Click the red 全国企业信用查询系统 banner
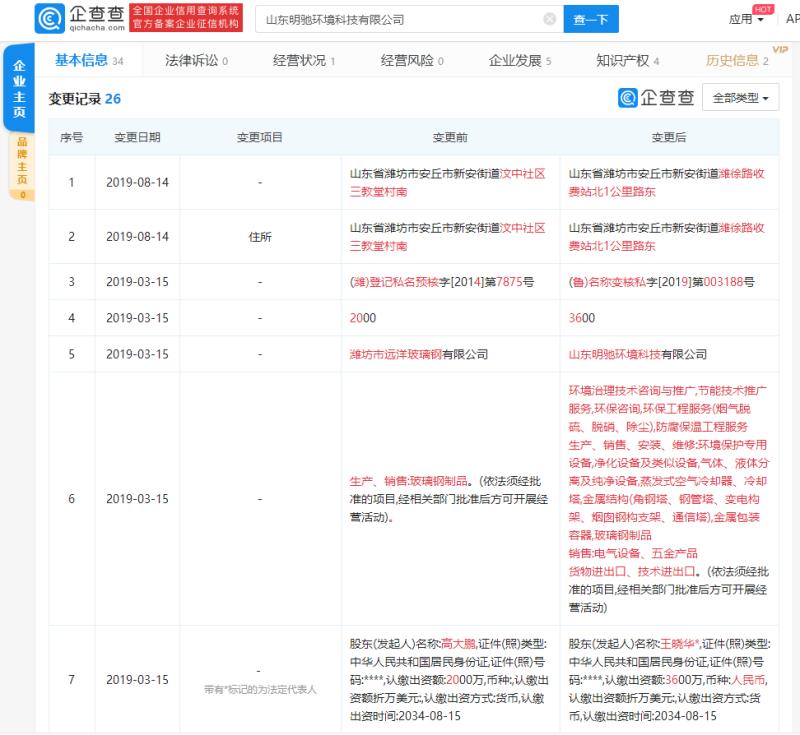 point(186,18)
